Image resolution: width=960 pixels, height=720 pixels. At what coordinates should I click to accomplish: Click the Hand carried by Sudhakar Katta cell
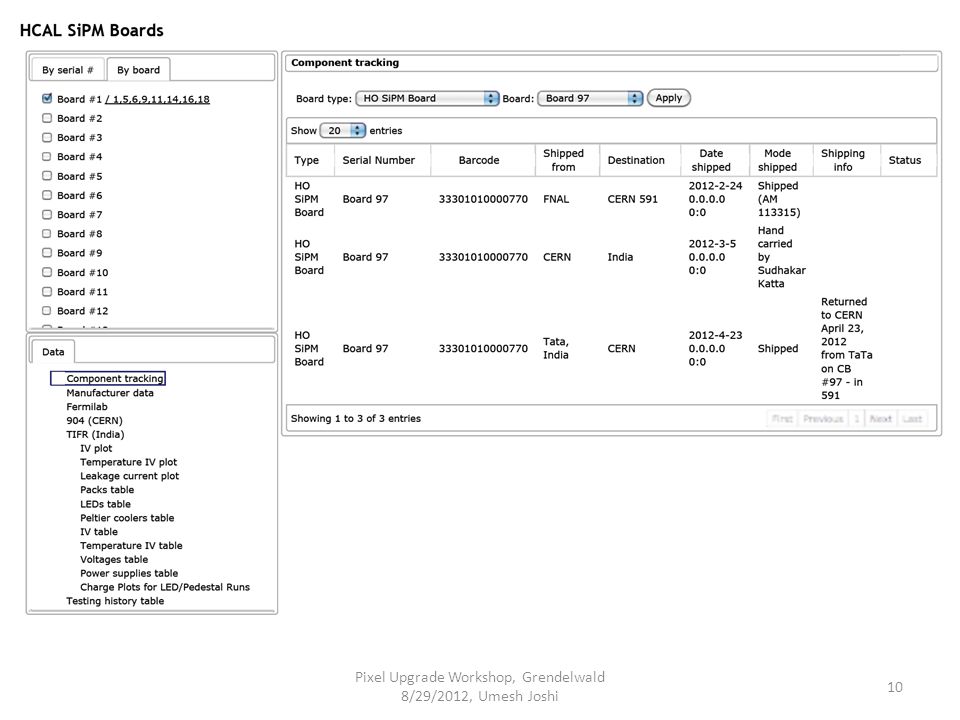782,257
